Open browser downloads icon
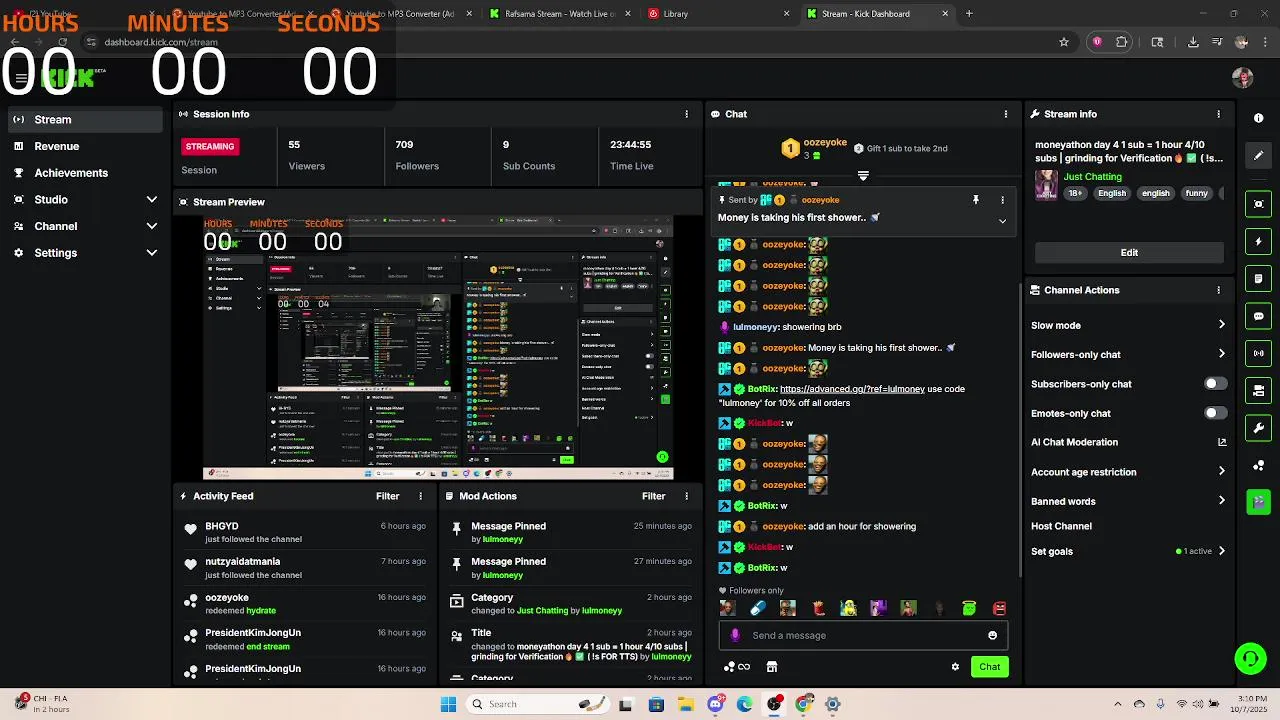The image size is (1280, 720). tap(1193, 42)
